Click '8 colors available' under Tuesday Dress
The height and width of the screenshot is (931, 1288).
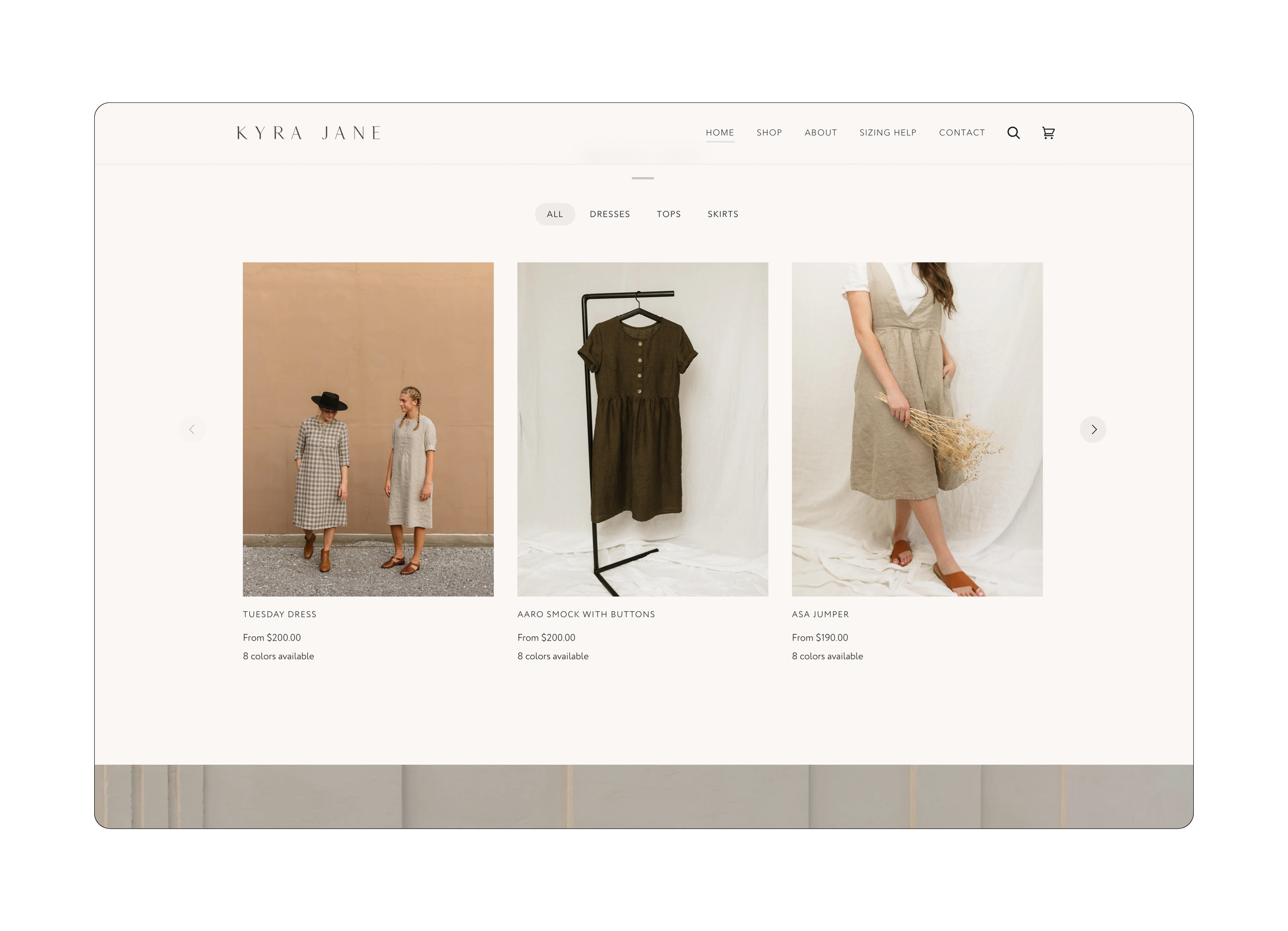pos(278,656)
